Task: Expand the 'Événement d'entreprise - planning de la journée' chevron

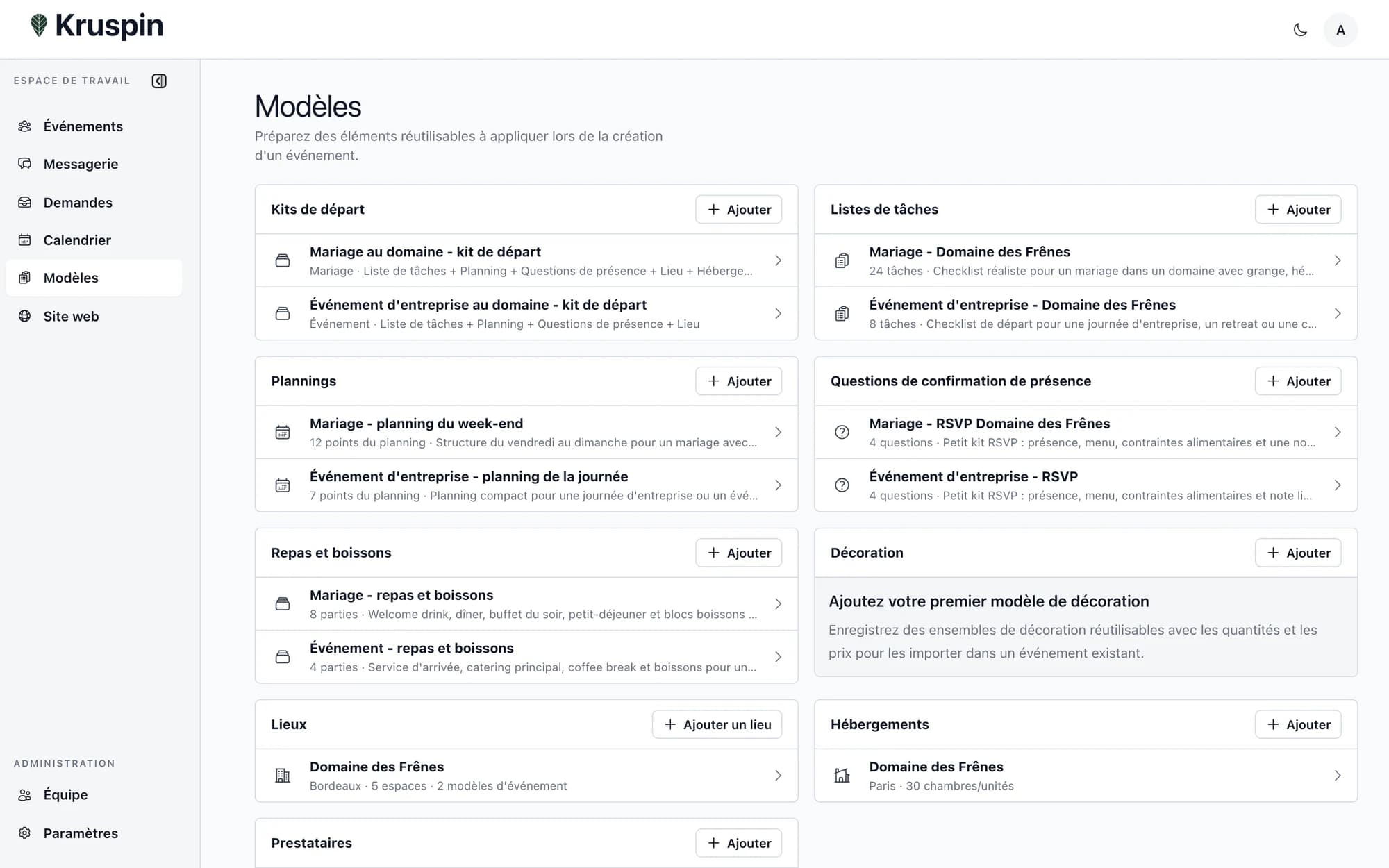Action: click(x=778, y=485)
